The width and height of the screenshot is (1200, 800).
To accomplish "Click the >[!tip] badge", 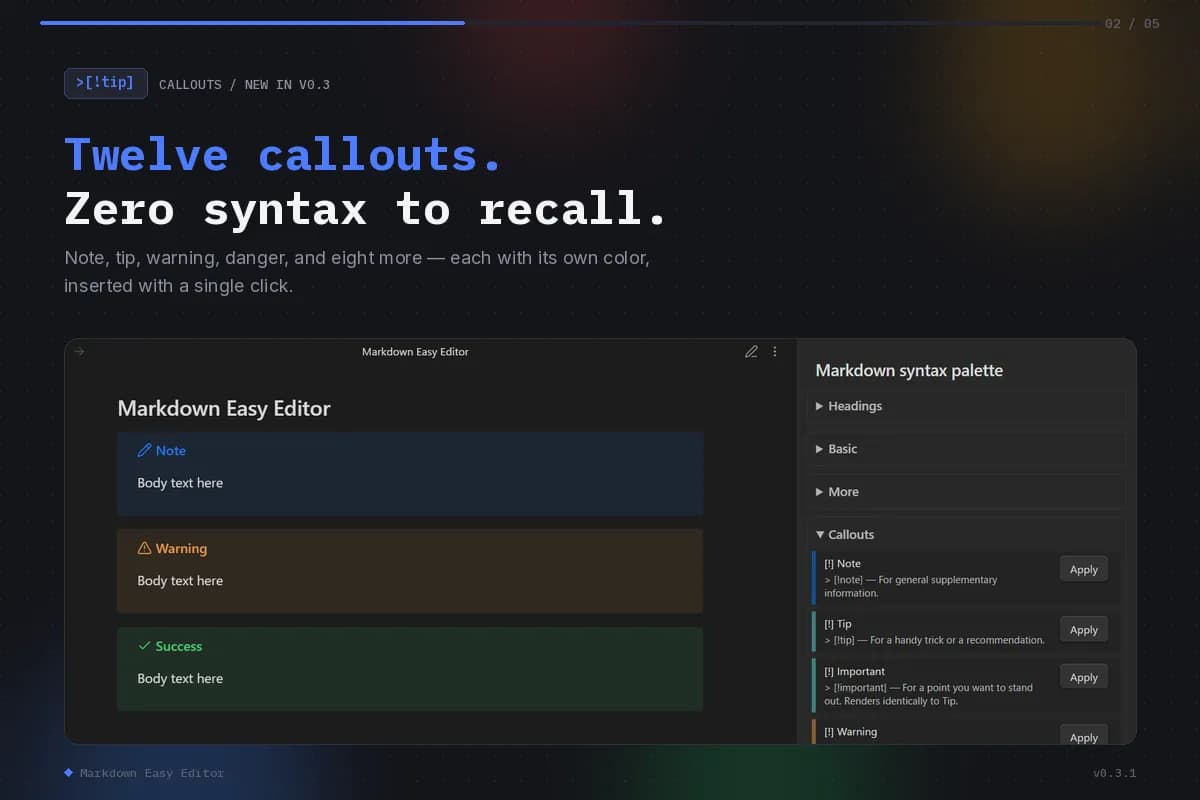I will 106,83.
